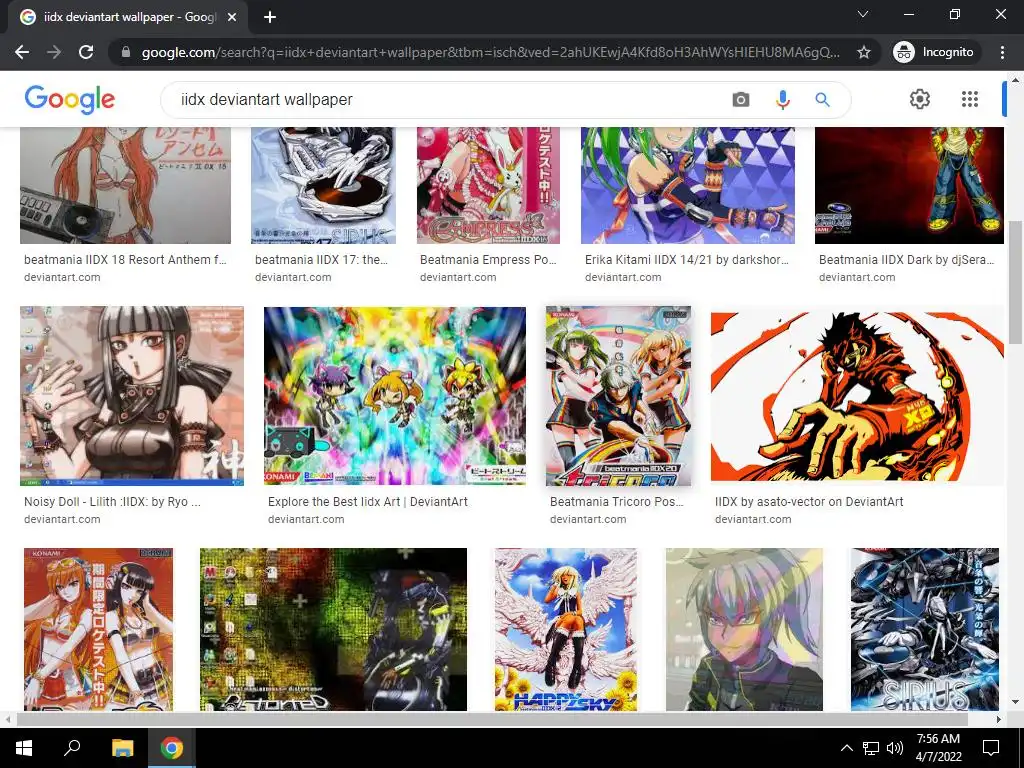
Task: Click 'Explore the Best Iidx Art | DeviantArt' title
Action: pyautogui.click(x=368, y=502)
